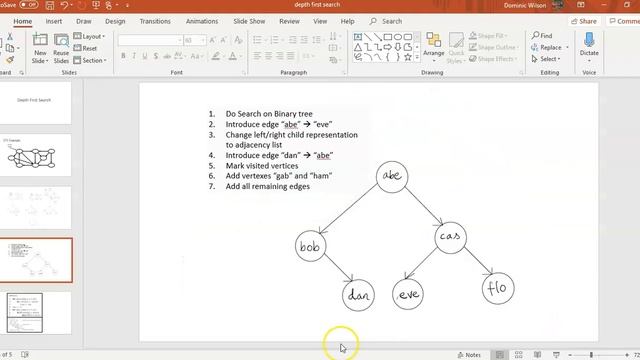Click the Search box in ribbon
Screen dimensions: 640x360
point(386,21)
